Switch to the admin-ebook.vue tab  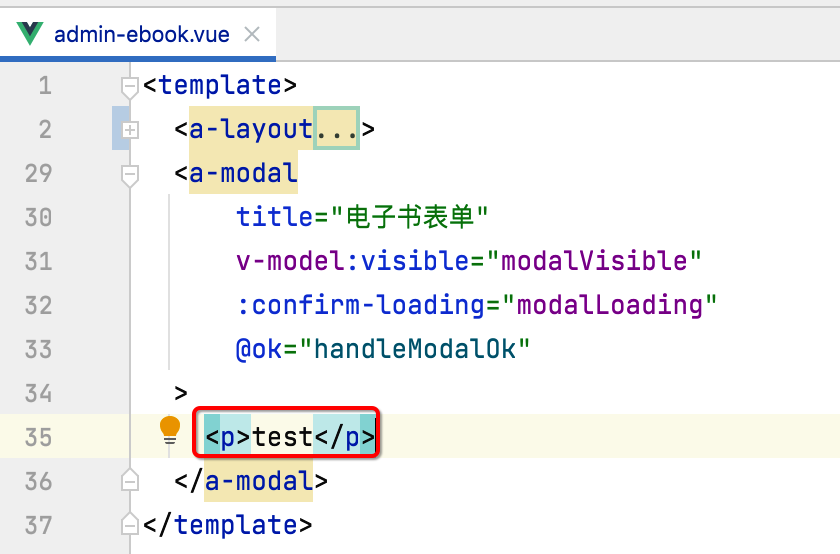pyautogui.click(x=138, y=35)
